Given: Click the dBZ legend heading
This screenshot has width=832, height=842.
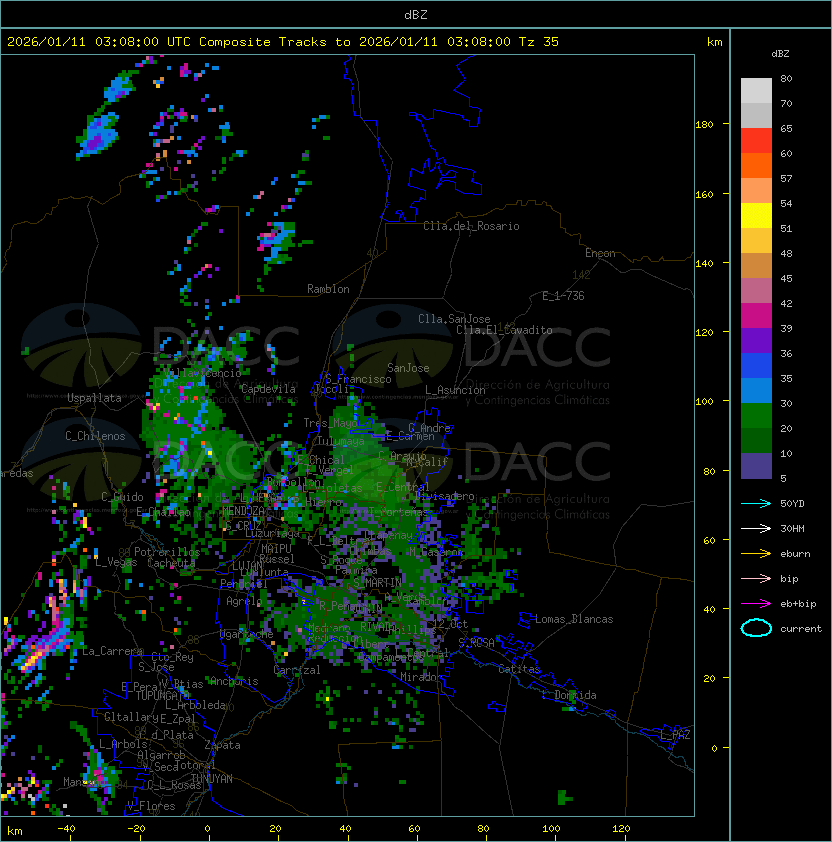Looking at the screenshot, I should [780, 54].
